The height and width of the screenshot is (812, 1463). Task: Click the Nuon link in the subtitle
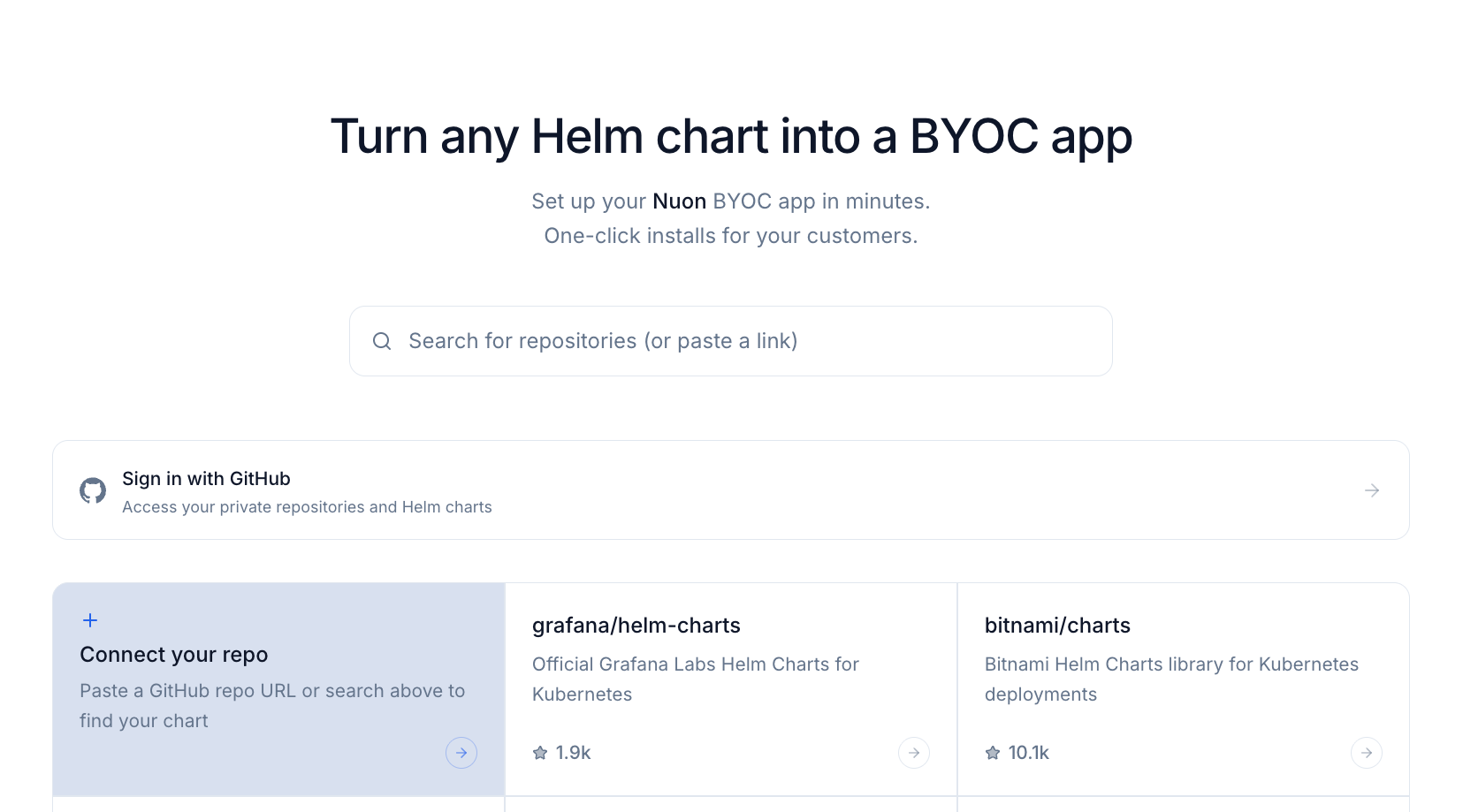679,201
